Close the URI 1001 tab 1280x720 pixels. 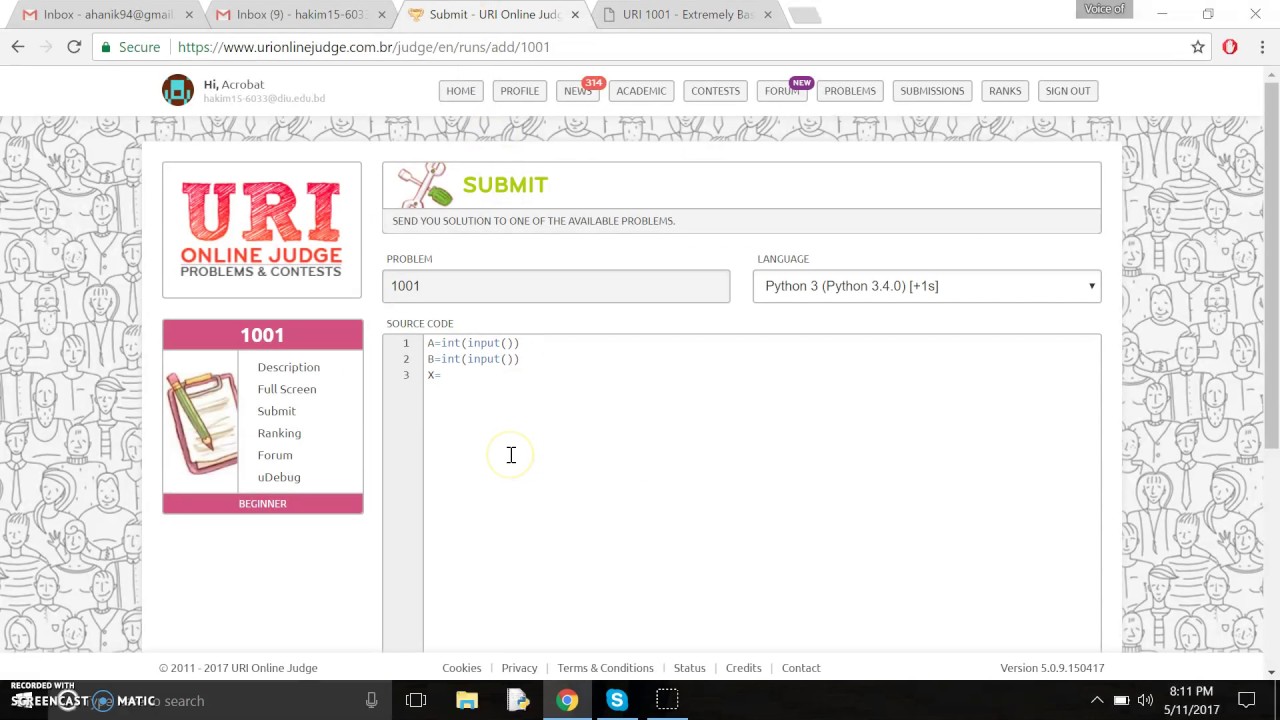tap(767, 15)
